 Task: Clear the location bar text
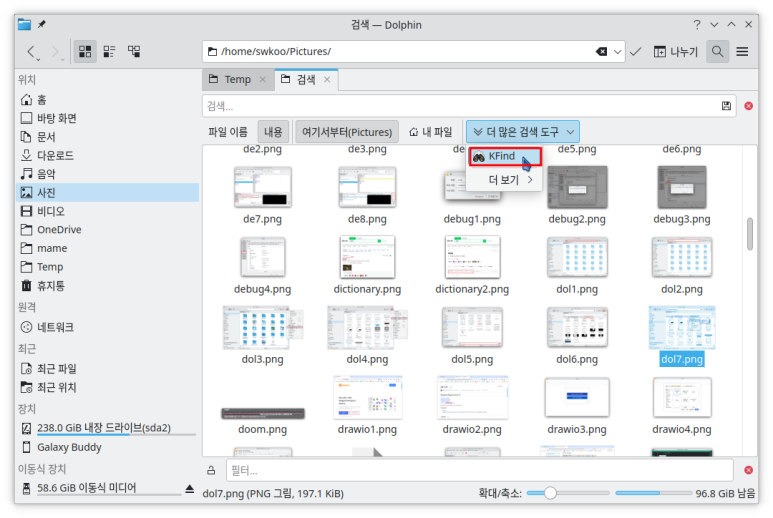coord(601,51)
